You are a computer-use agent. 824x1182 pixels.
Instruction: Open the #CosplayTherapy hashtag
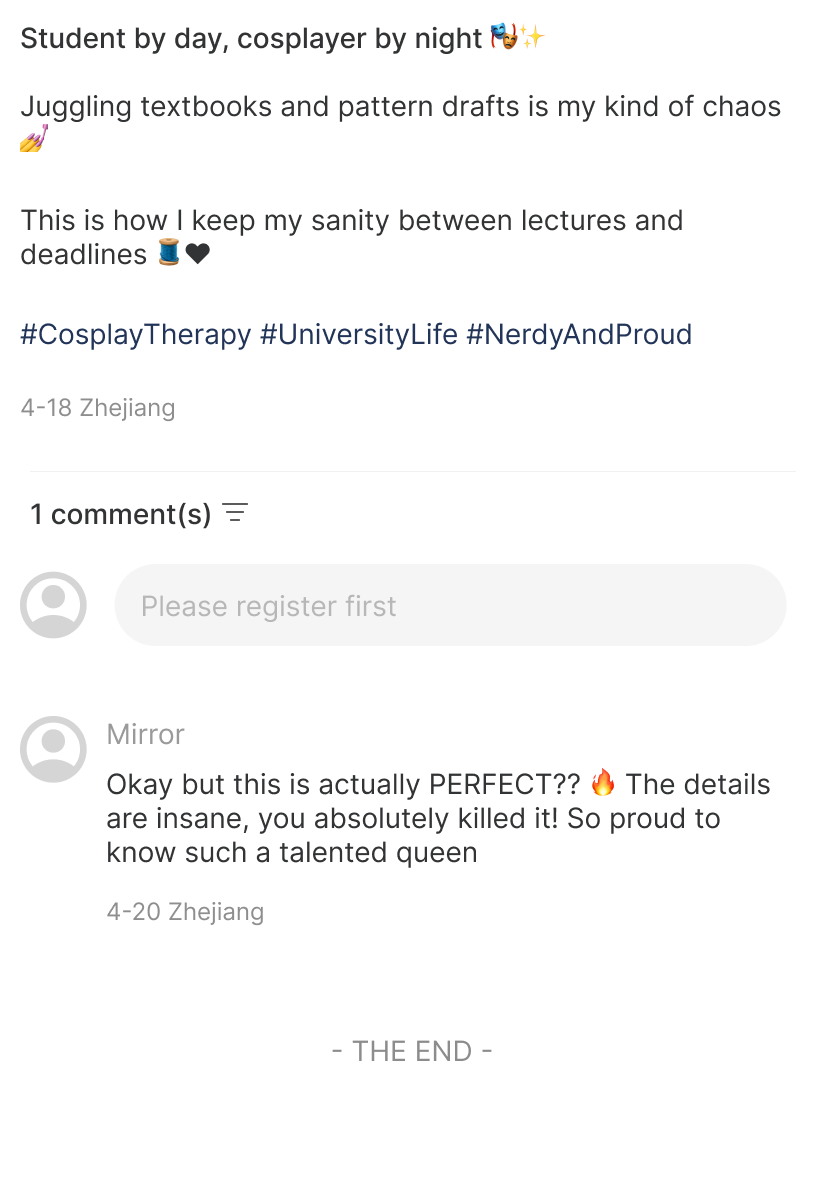pyautogui.click(x=135, y=334)
